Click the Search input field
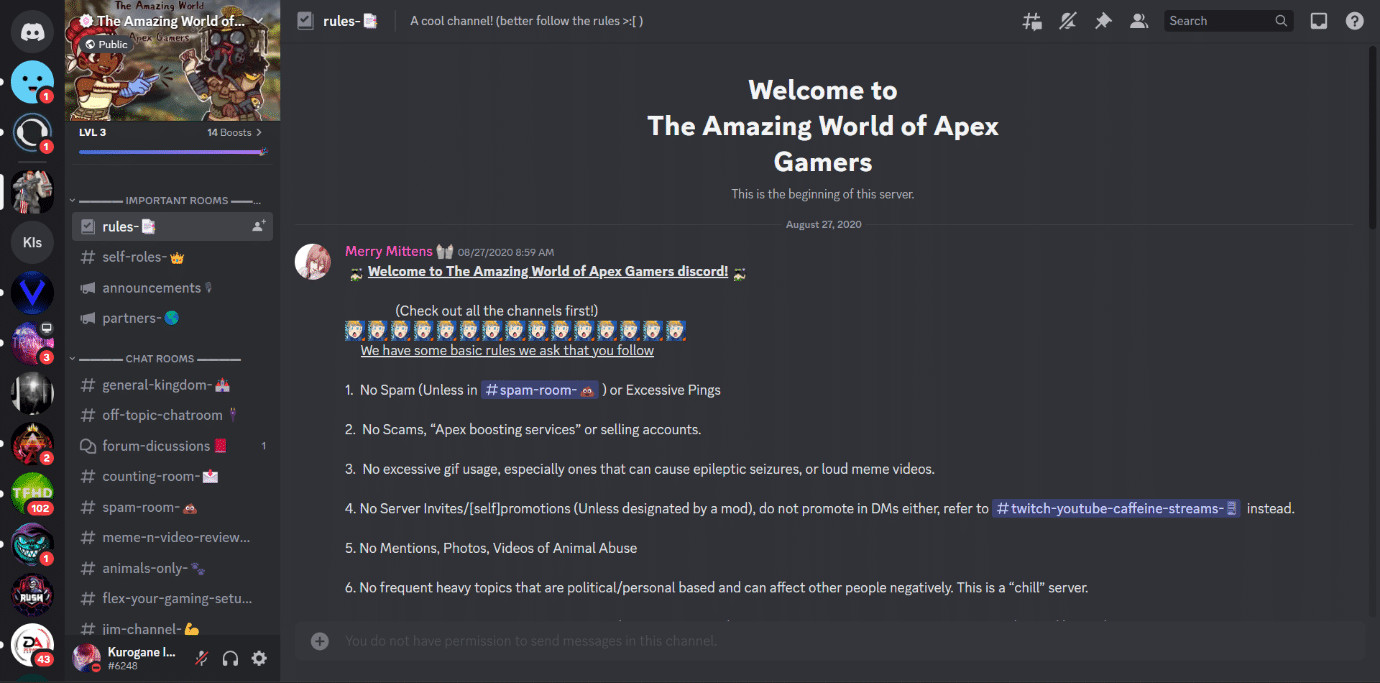 pos(1222,20)
